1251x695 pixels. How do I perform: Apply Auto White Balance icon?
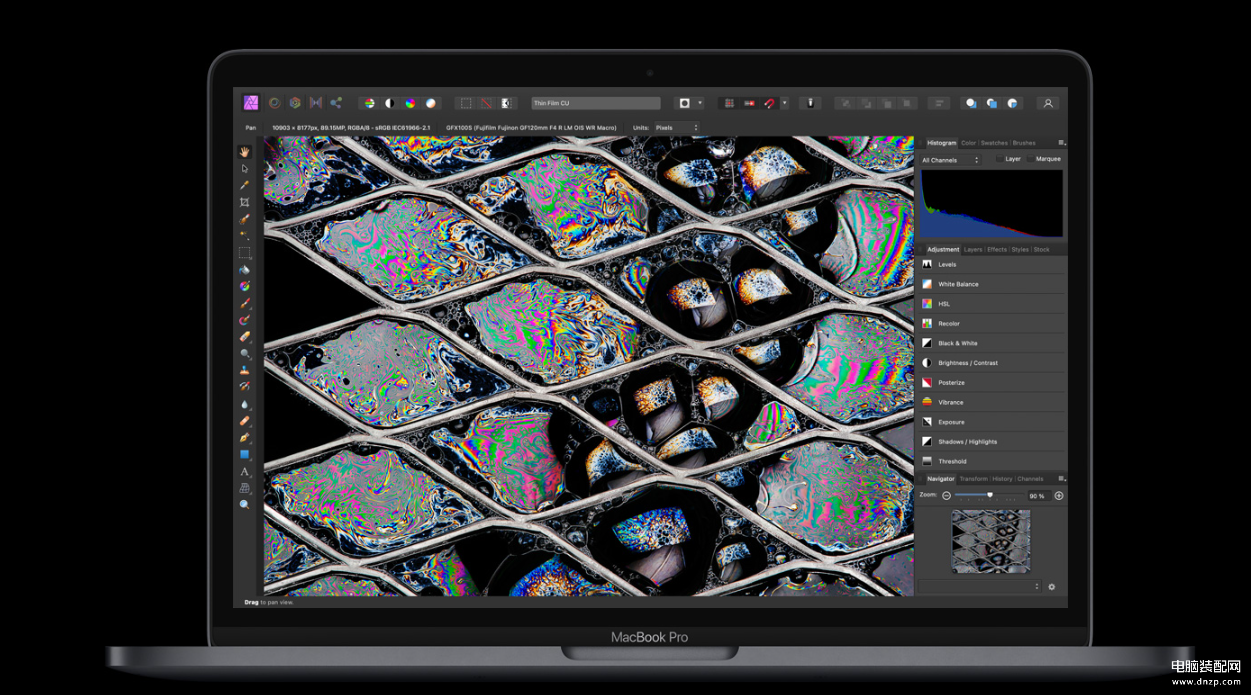click(x=431, y=103)
